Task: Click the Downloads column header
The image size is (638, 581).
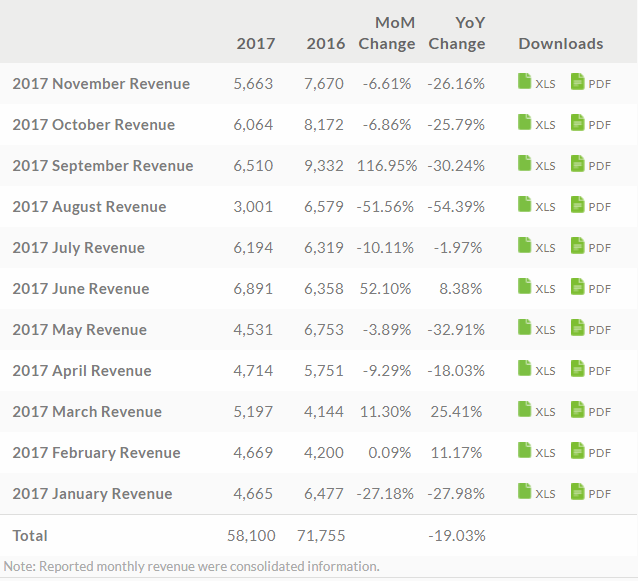Action: pos(560,44)
